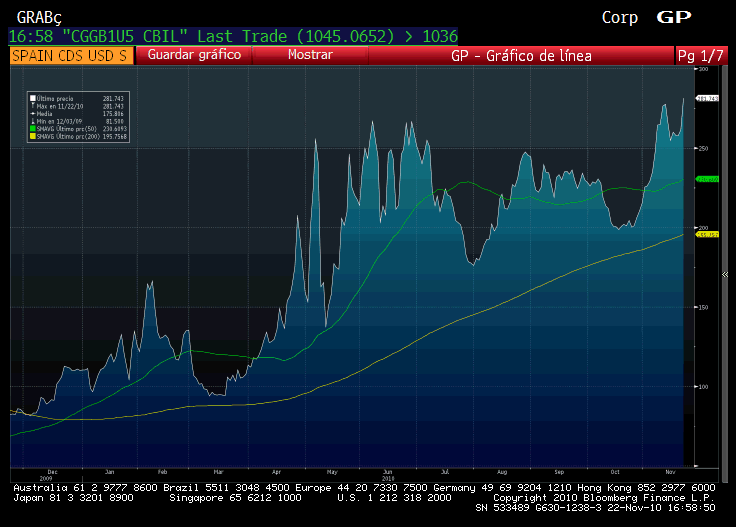Click the GP function label at top right

(674, 17)
